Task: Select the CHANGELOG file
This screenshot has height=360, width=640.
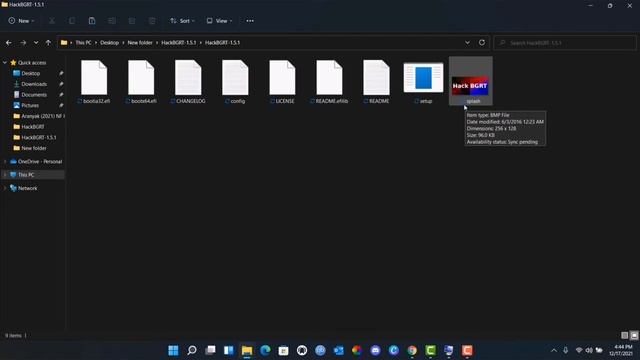Action: (188, 82)
